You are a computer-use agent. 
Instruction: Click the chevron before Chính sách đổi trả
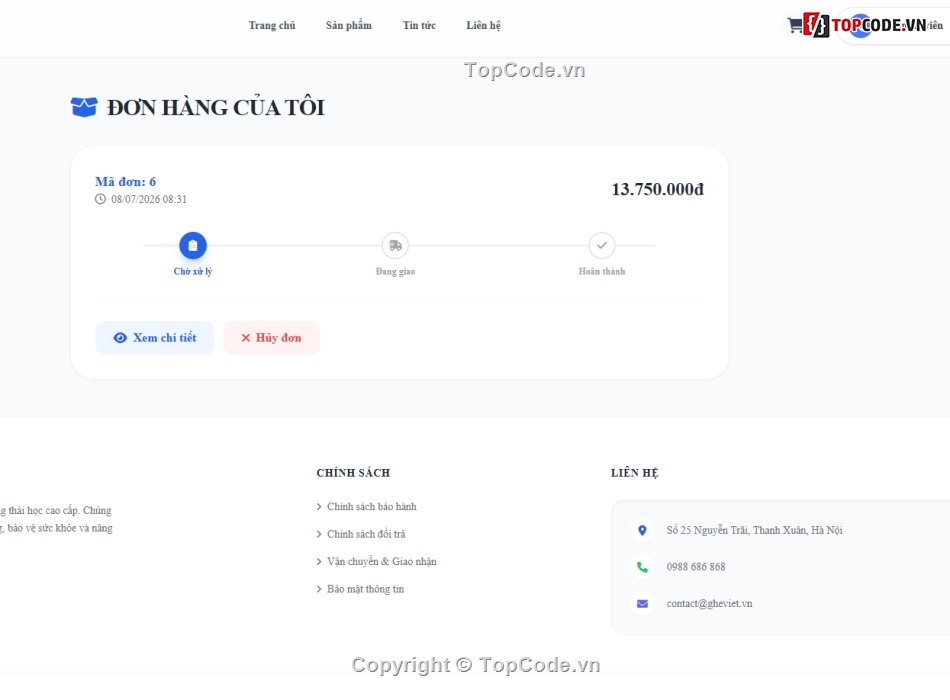[319, 534]
